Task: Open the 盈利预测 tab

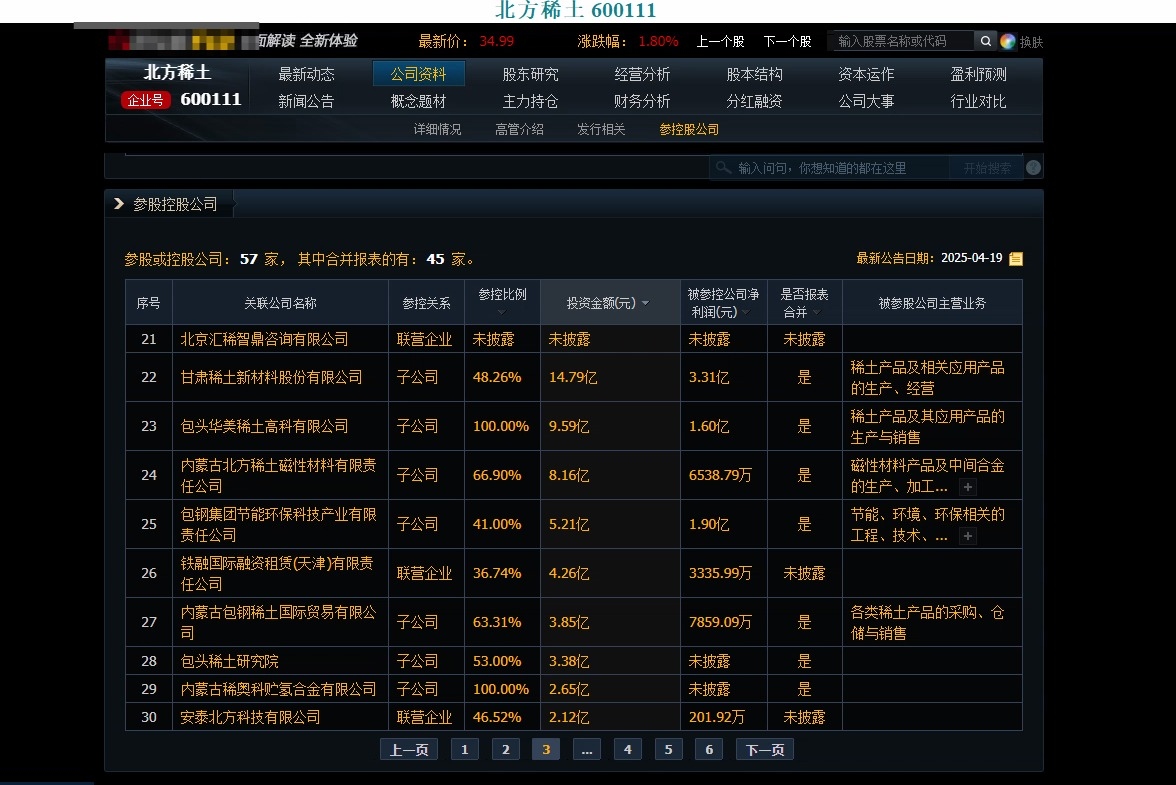Action: [978, 74]
